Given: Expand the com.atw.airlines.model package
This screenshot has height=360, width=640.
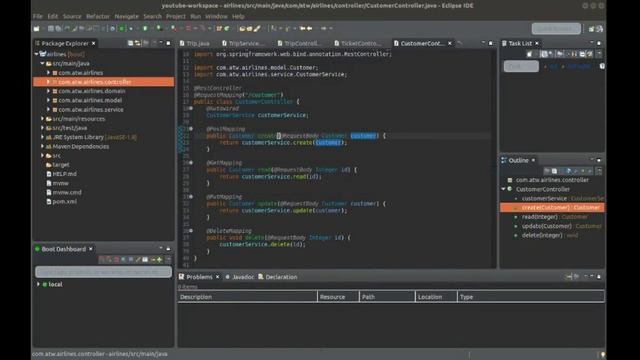Looking at the screenshot, I should coord(48,100).
